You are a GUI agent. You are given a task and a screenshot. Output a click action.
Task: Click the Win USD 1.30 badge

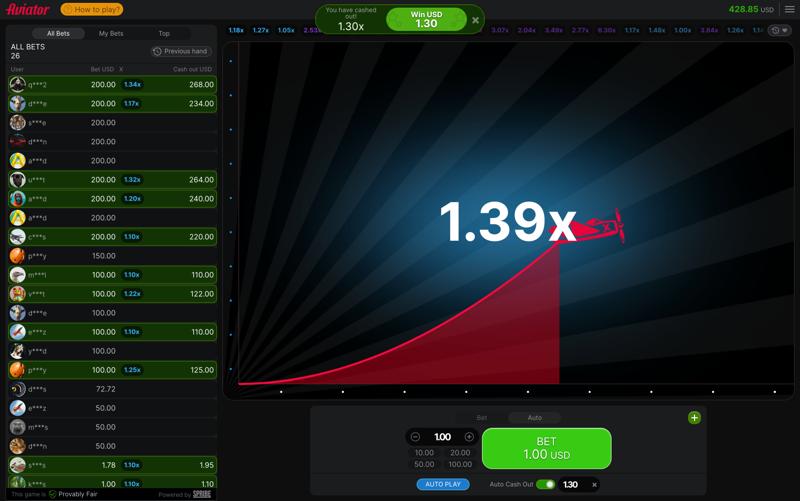[x=427, y=19]
